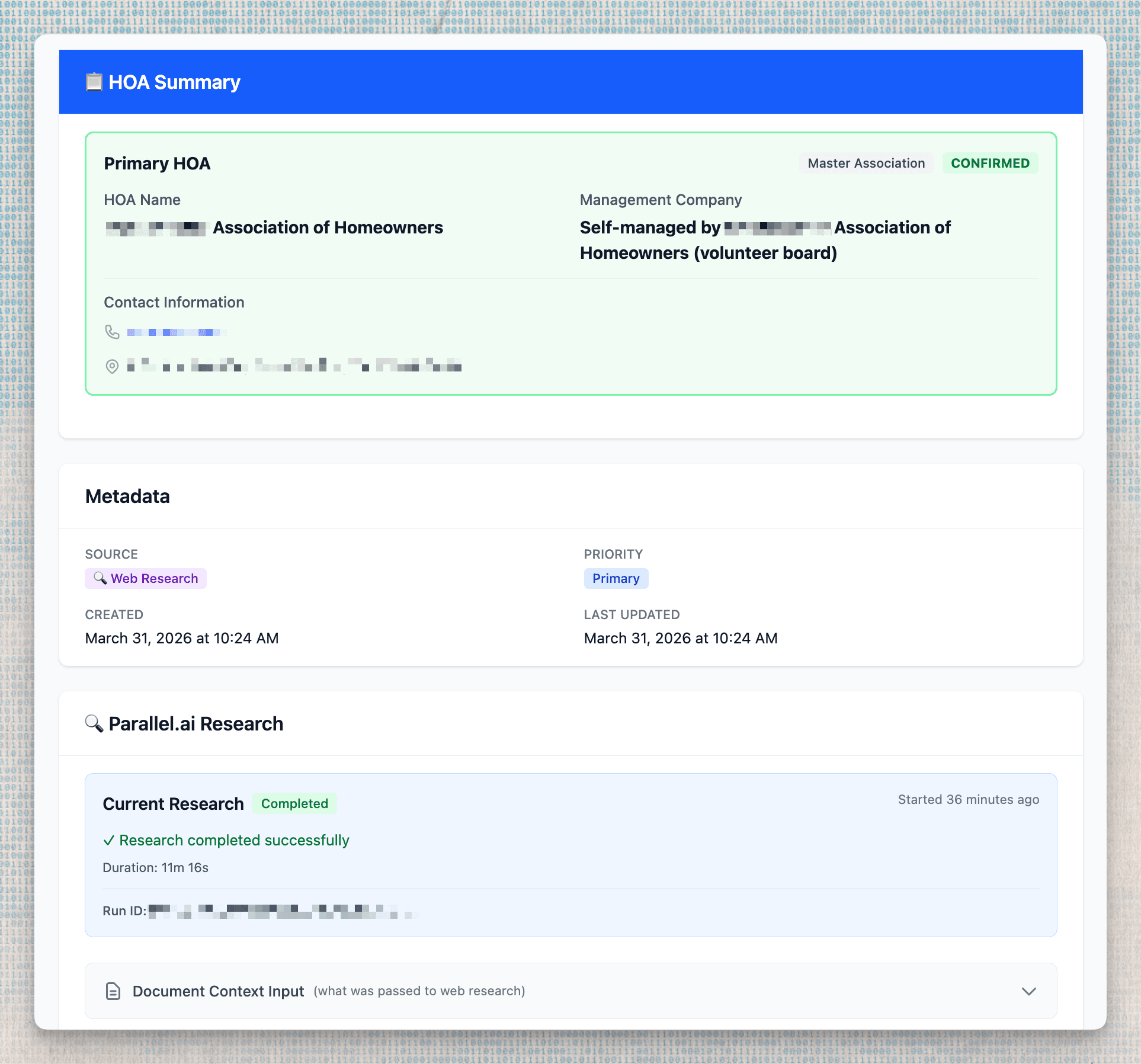Click the Research completed successfully message
Image resolution: width=1141 pixels, height=1064 pixels.
pos(234,840)
